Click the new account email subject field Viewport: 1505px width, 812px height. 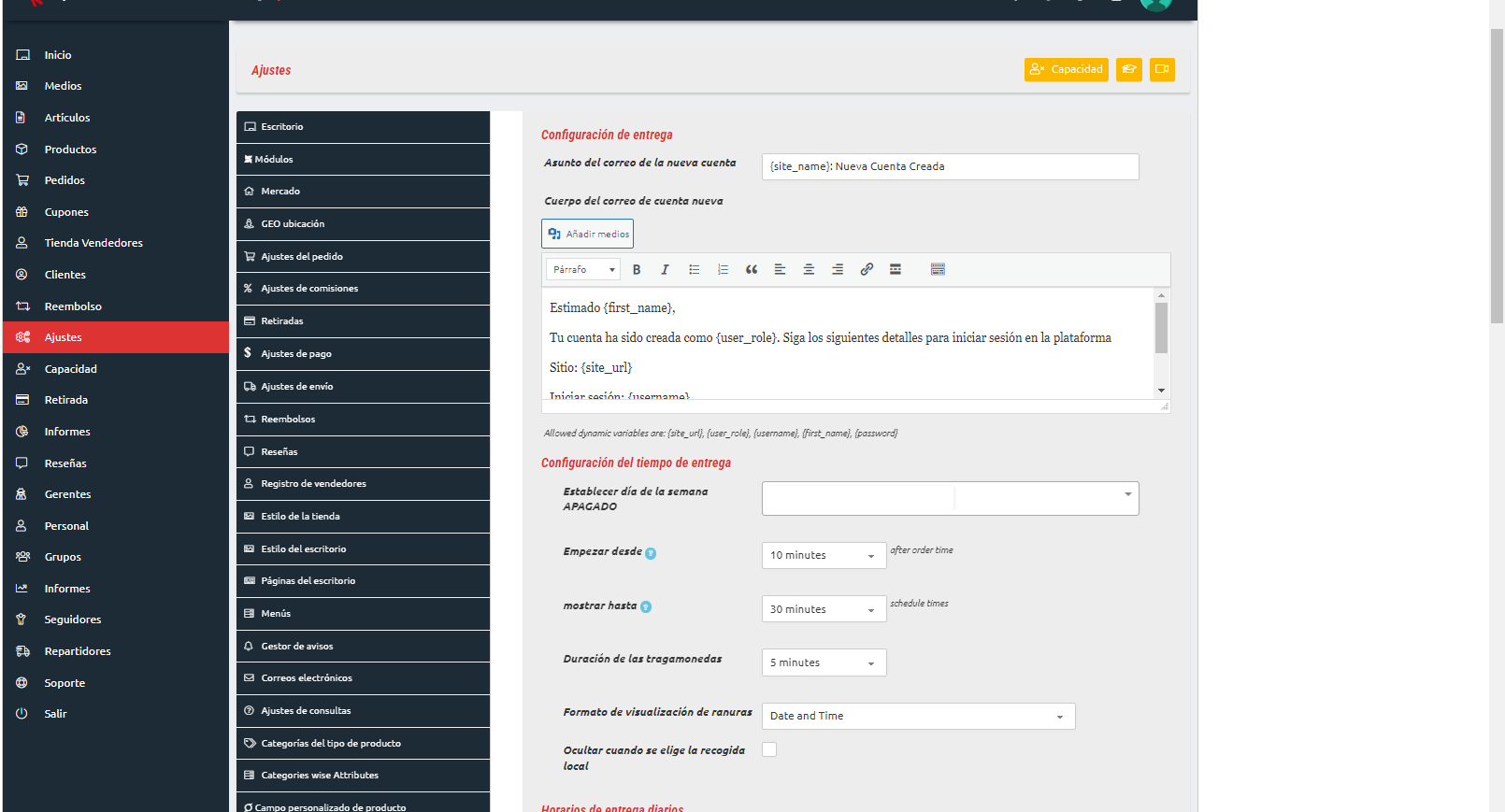950,166
